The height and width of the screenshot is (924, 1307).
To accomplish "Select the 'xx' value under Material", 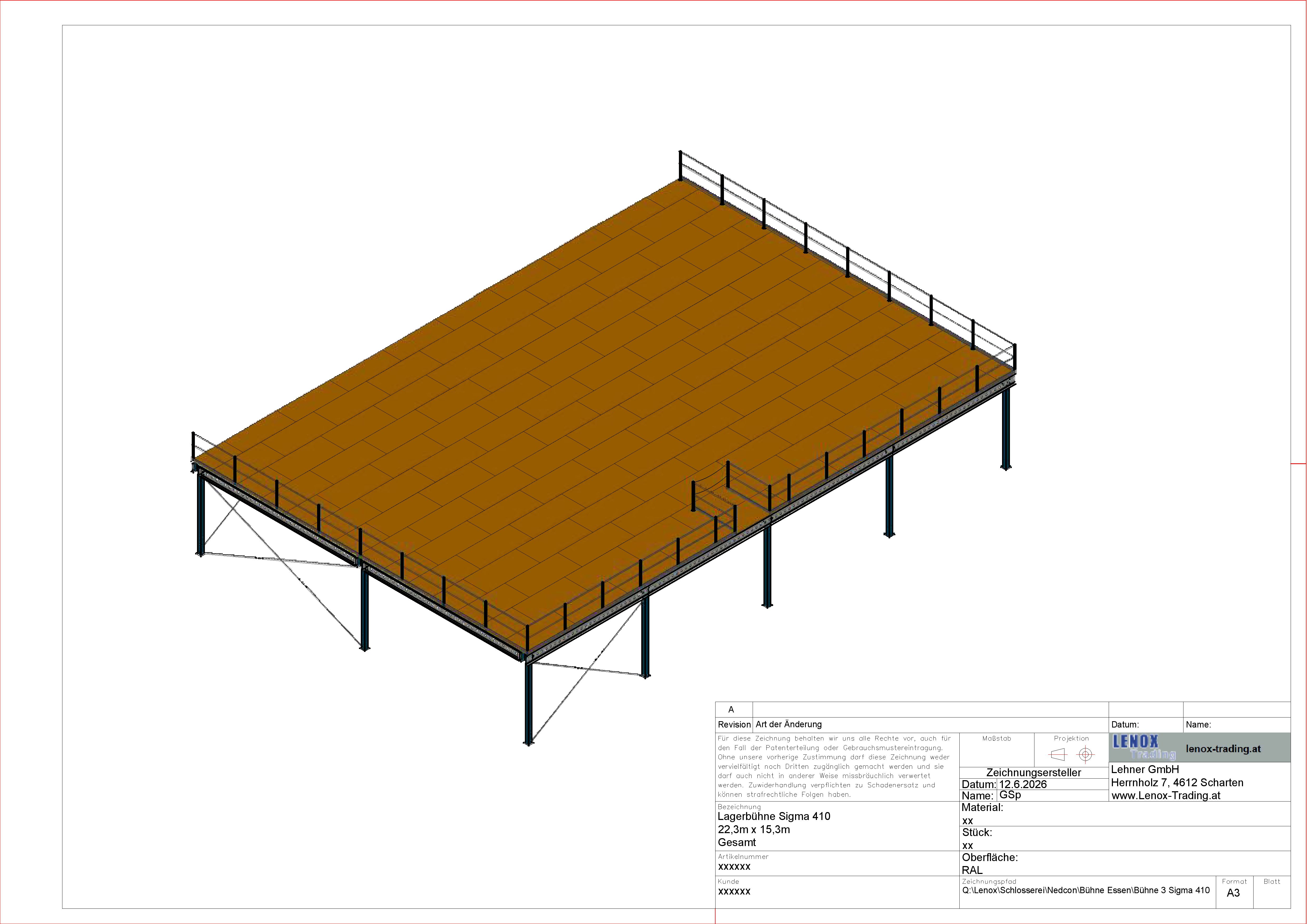I will pos(967,821).
